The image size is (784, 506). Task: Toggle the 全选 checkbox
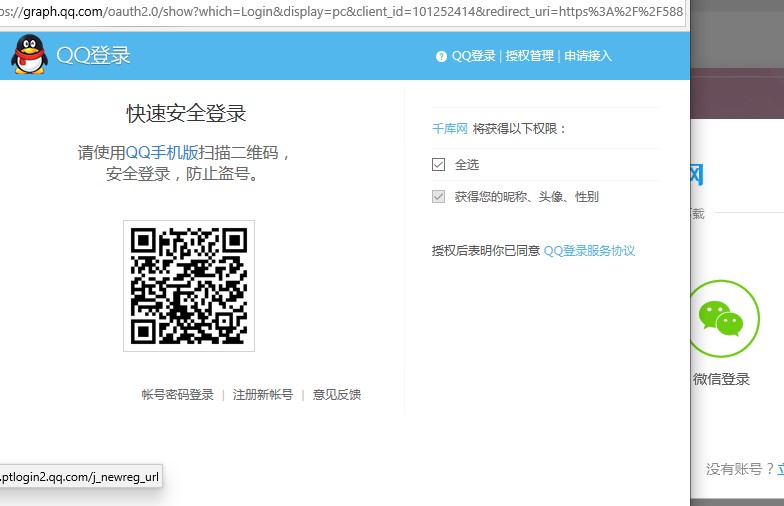[438, 164]
